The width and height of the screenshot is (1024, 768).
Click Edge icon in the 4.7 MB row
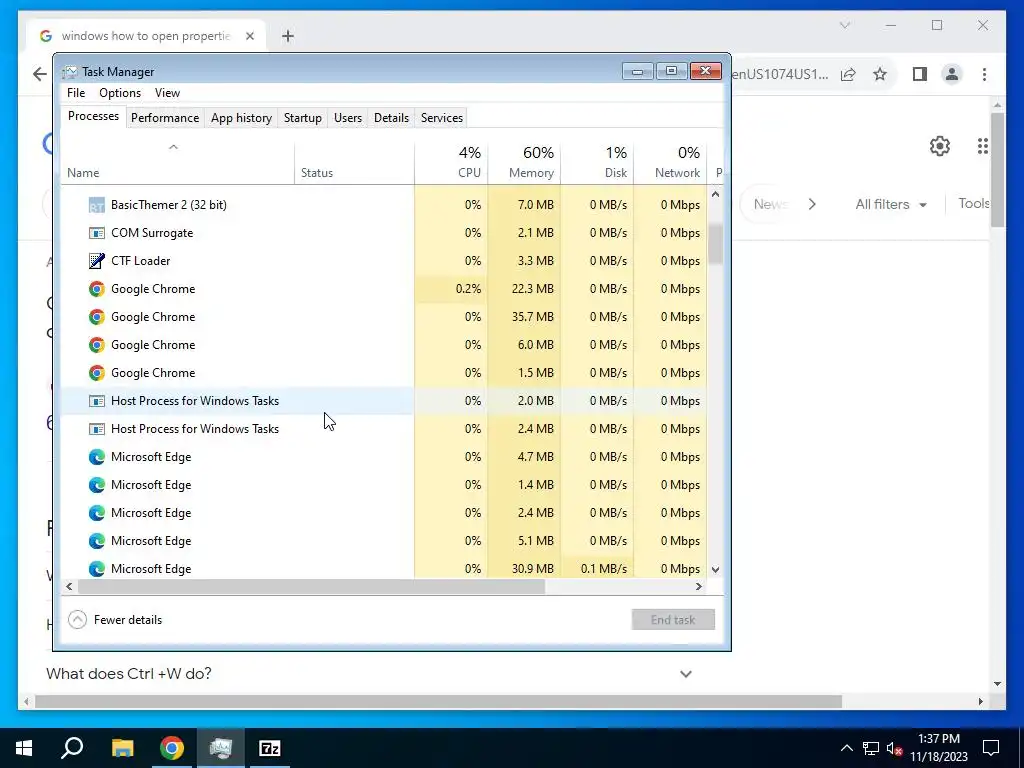point(97,457)
